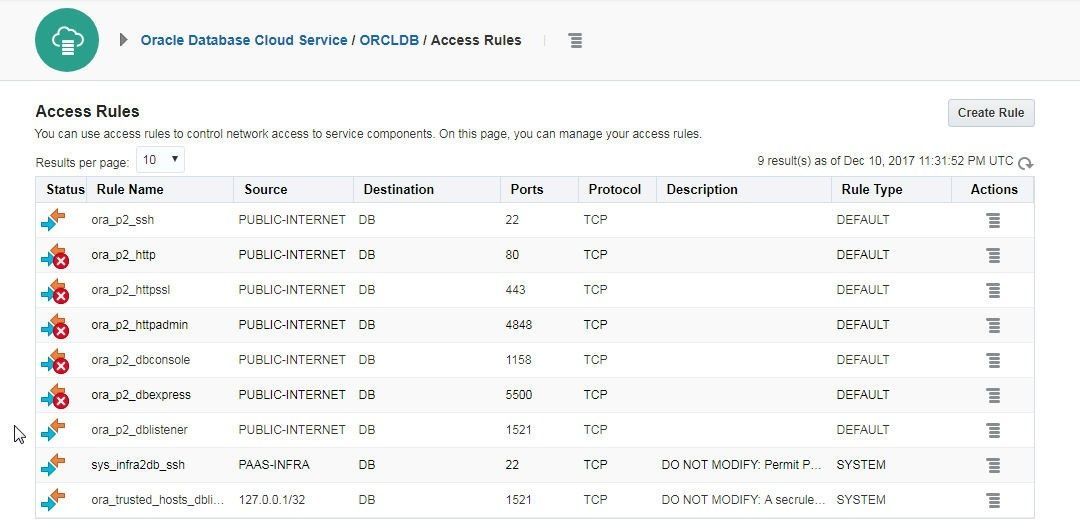Image resolution: width=1080 pixels, height=530 pixels.
Task: Open the ORCLDB breadcrumb link
Action: coord(389,40)
